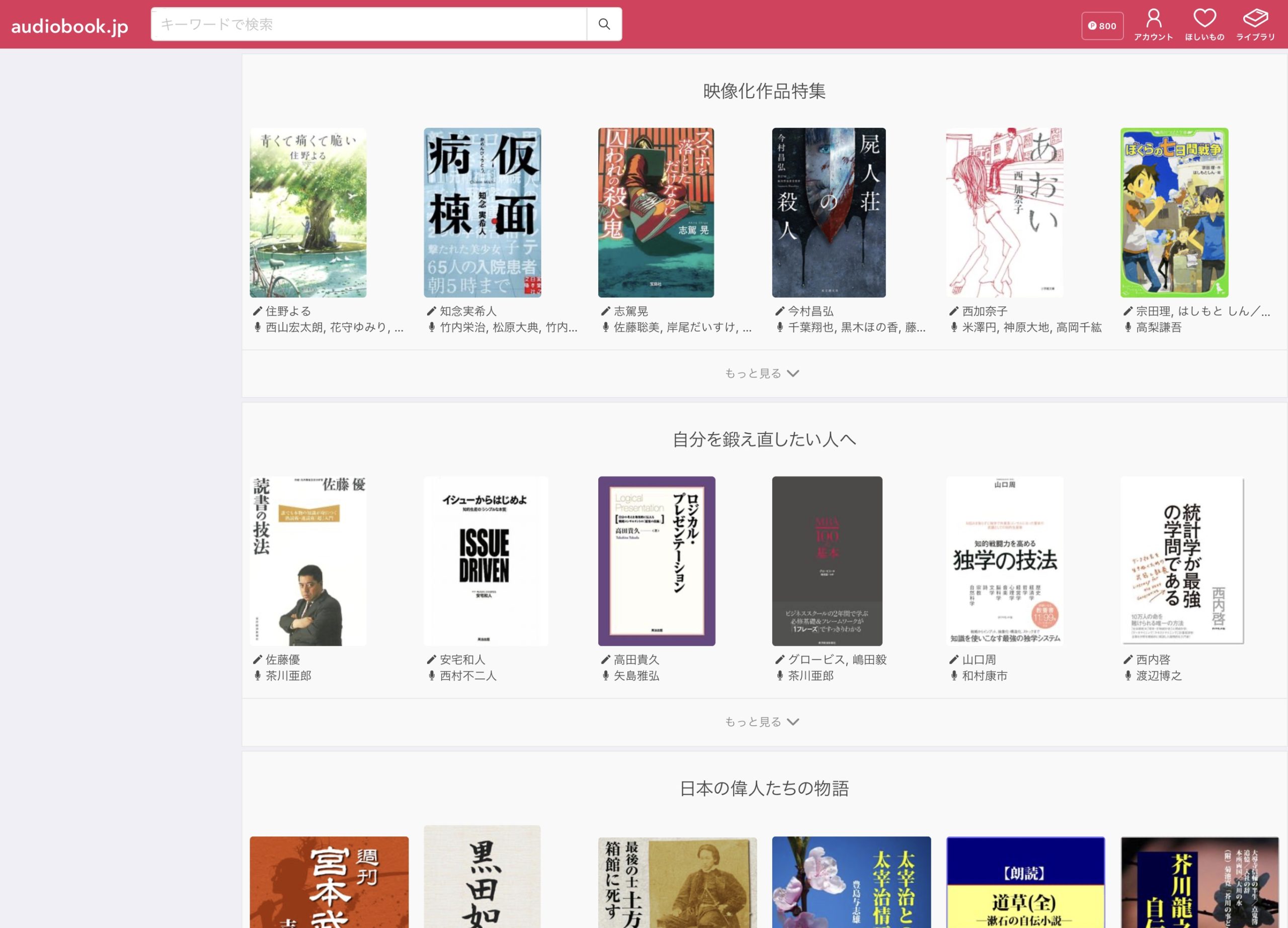Screen dimensions: 1288x928
Task: Open the スマホを落としただけなのに book cover
Action: click(656, 212)
